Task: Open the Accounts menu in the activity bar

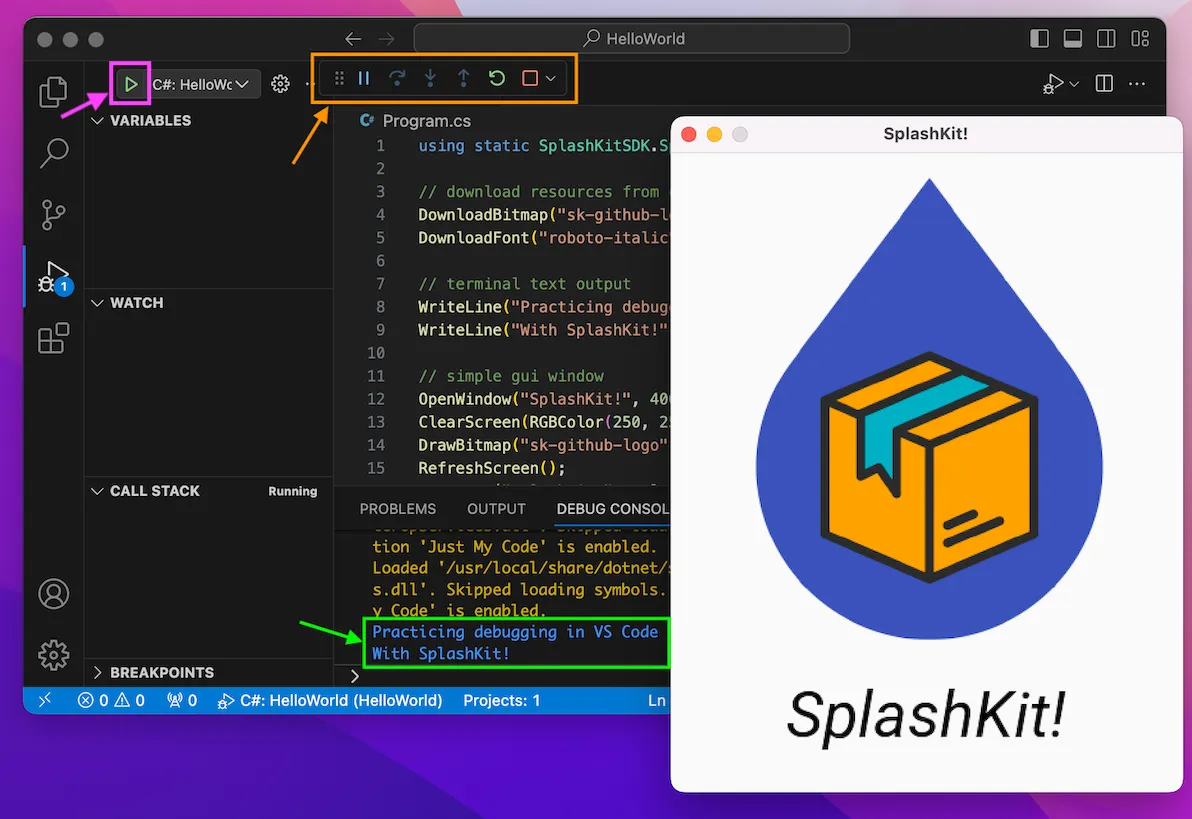Action: pyautogui.click(x=53, y=594)
